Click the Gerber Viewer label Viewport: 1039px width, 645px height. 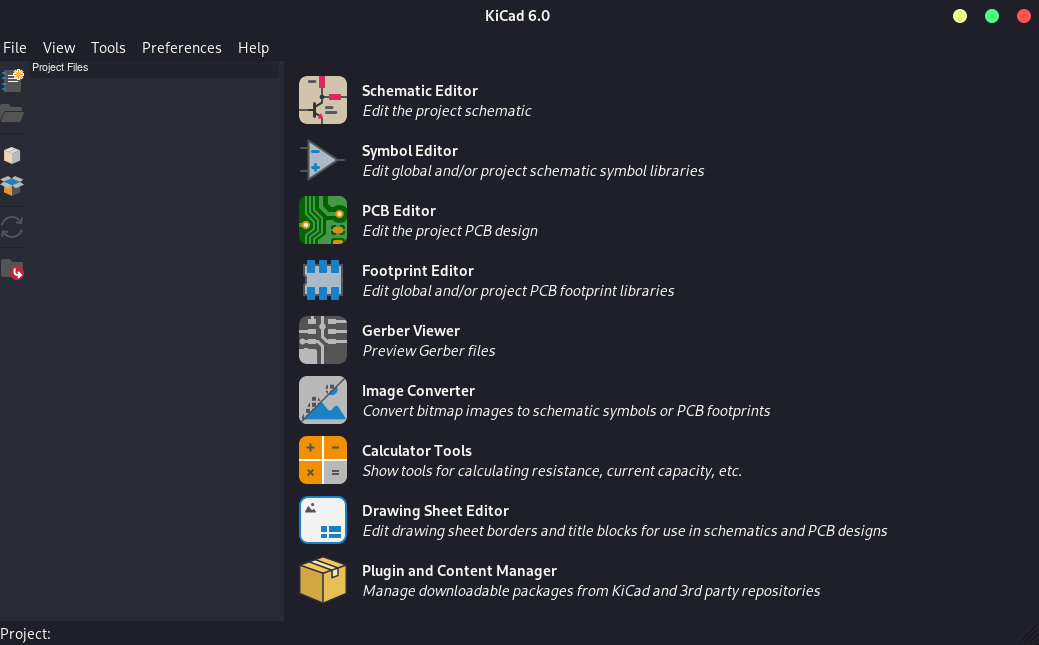pyautogui.click(x=411, y=331)
